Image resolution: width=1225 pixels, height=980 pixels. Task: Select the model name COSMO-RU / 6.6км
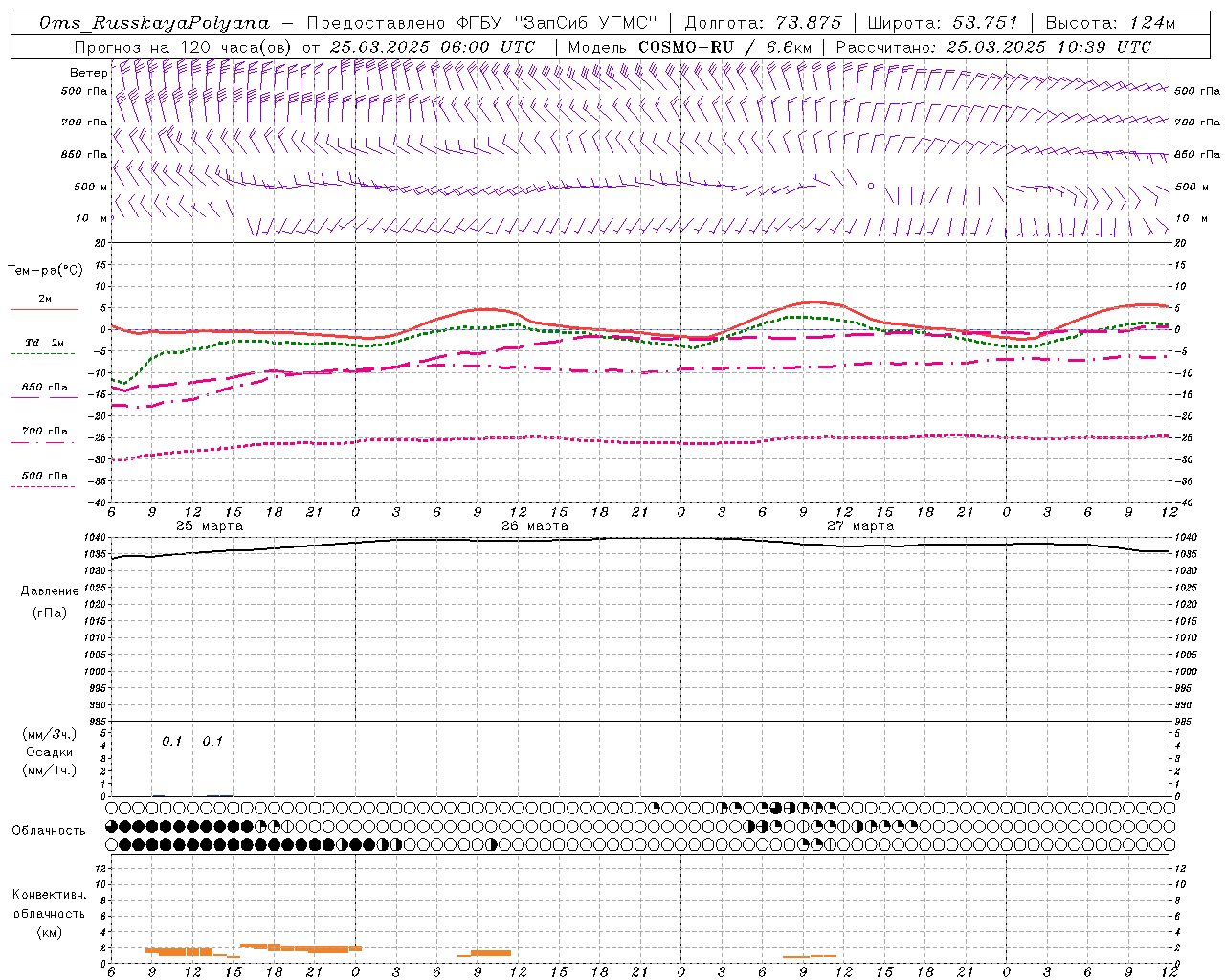[724, 47]
